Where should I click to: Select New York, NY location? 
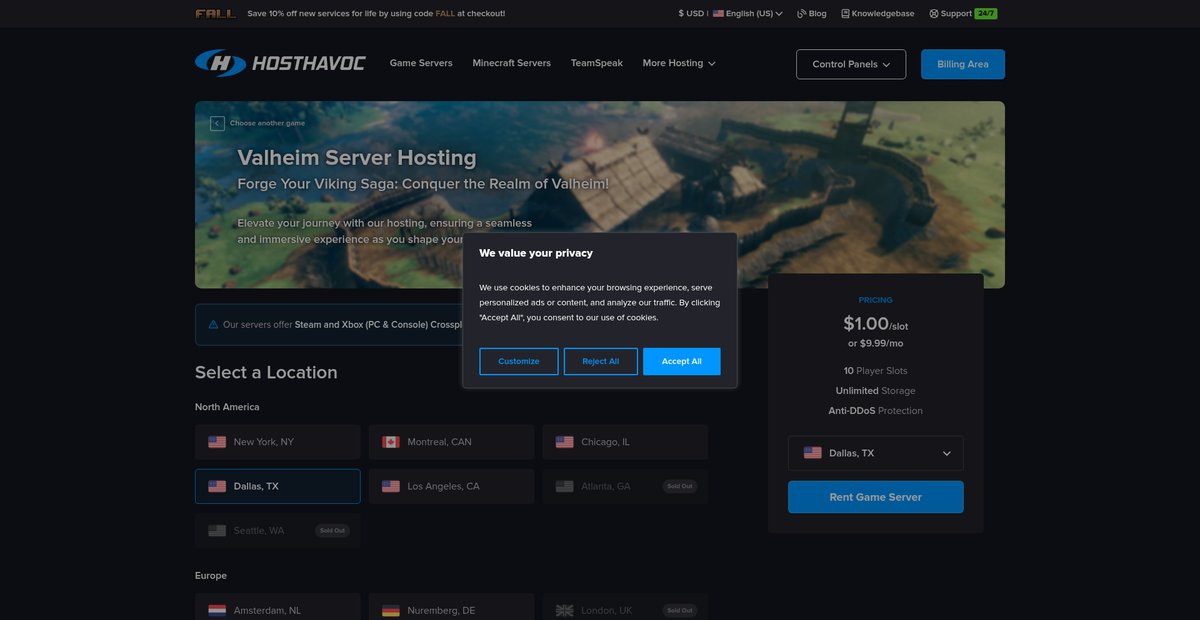(x=278, y=442)
